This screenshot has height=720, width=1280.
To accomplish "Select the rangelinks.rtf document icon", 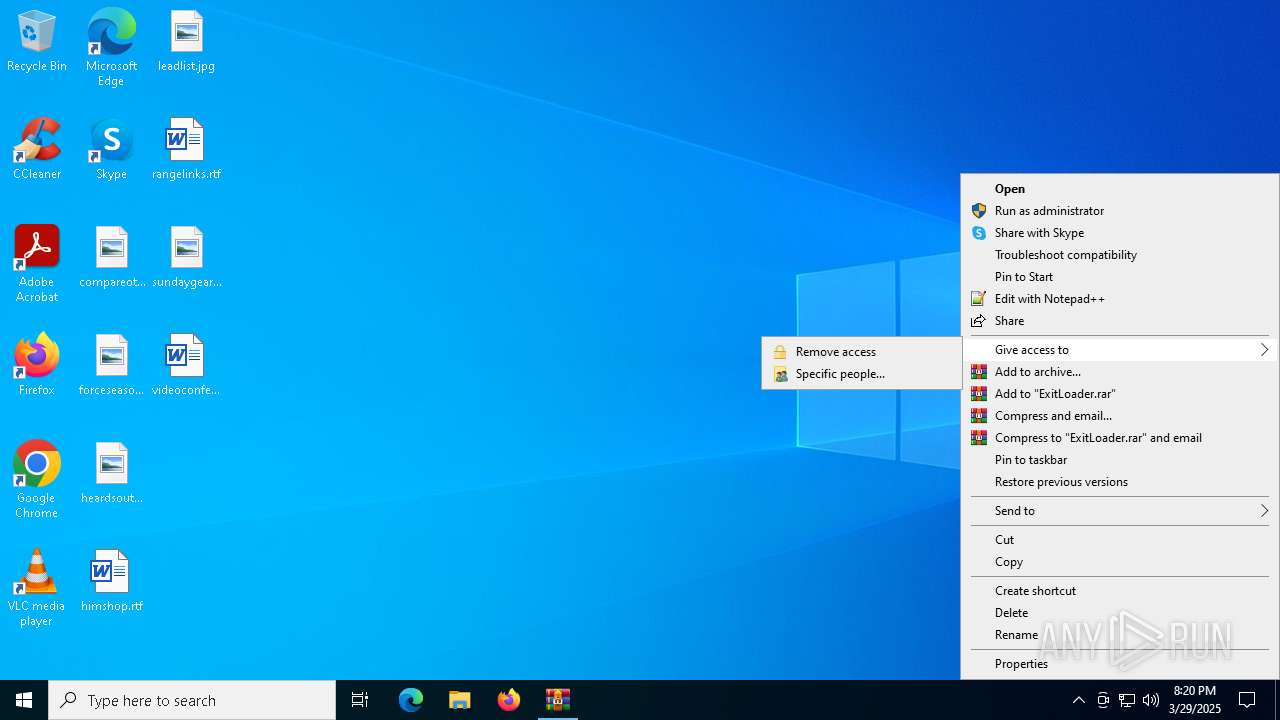I will tap(186, 150).
